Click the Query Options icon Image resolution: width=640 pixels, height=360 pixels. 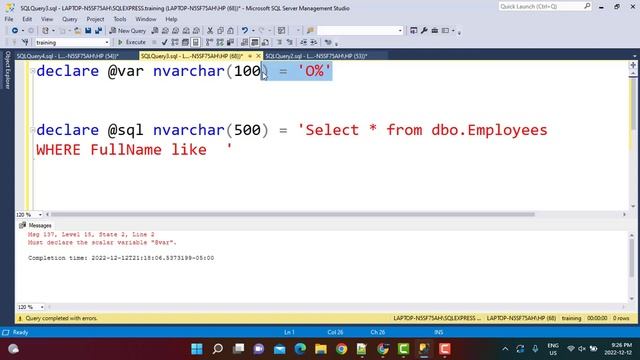coord(185,42)
